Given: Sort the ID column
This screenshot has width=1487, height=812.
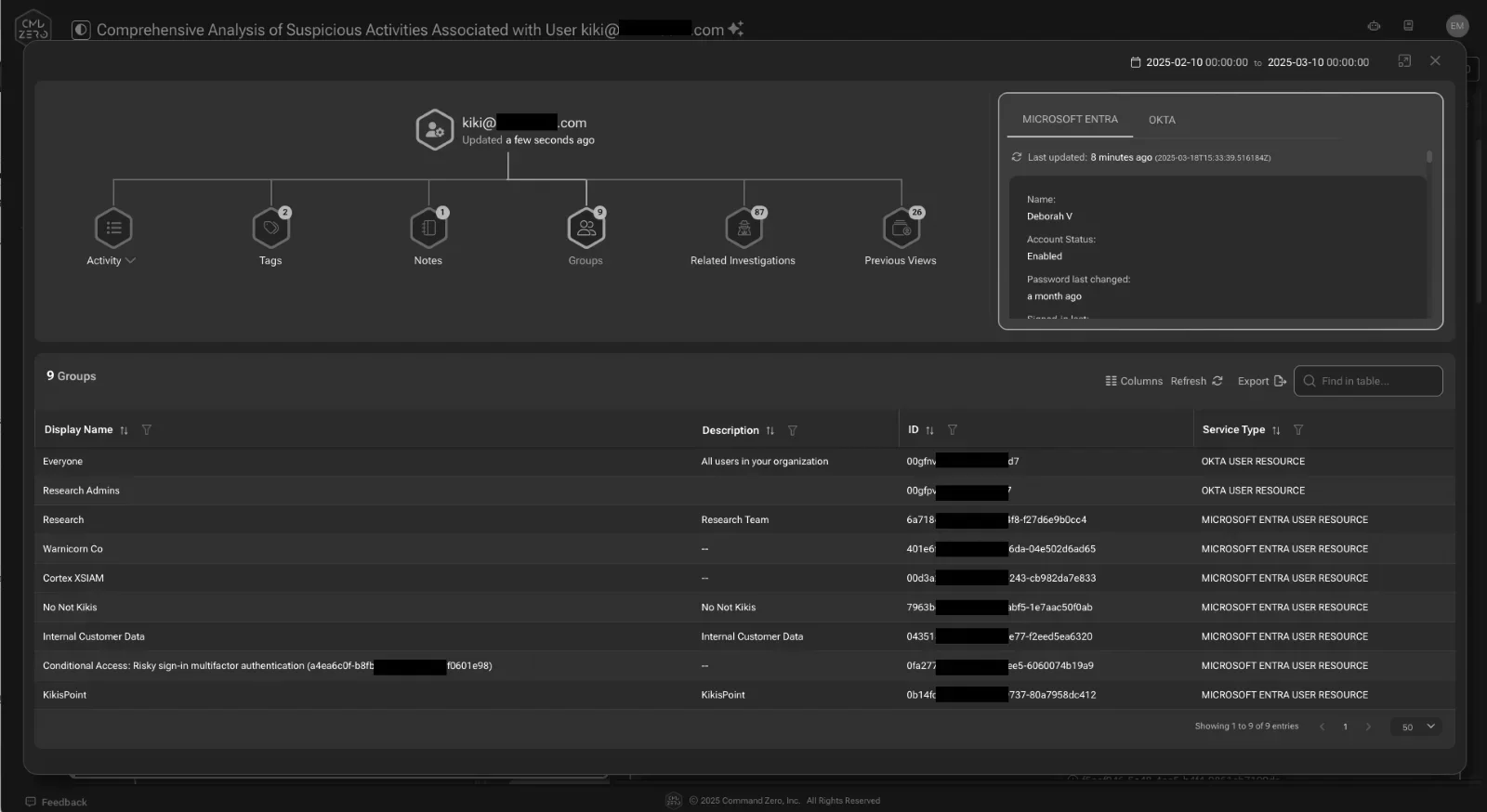Looking at the screenshot, I should pos(929,430).
